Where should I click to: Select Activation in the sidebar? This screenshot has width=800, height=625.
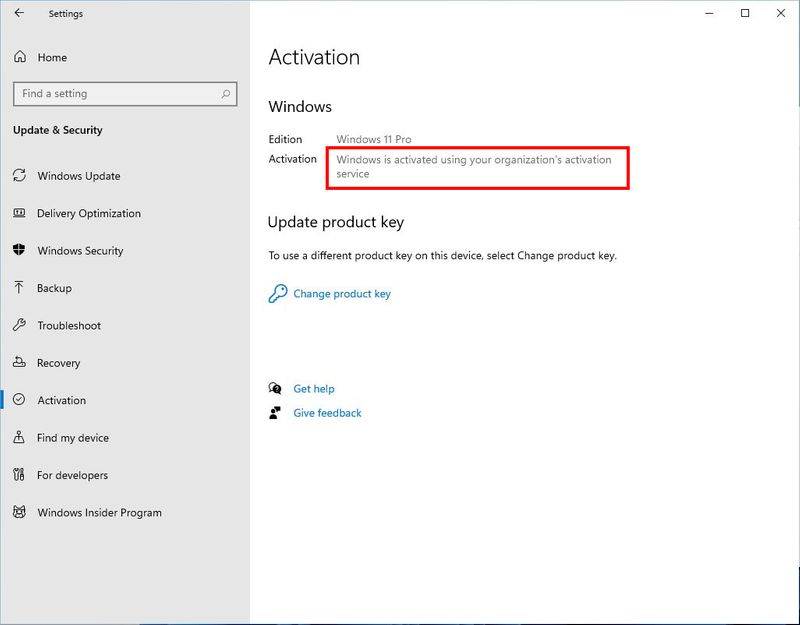coord(61,401)
